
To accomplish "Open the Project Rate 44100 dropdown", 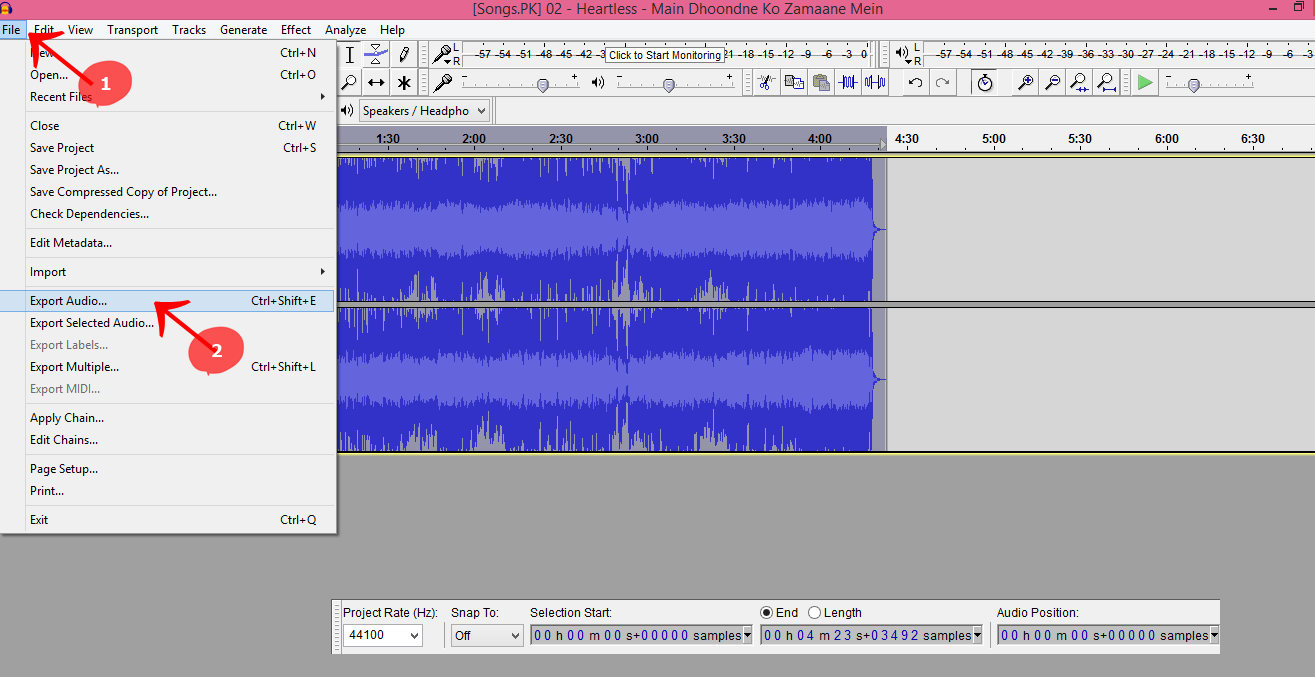I will point(383,635).
